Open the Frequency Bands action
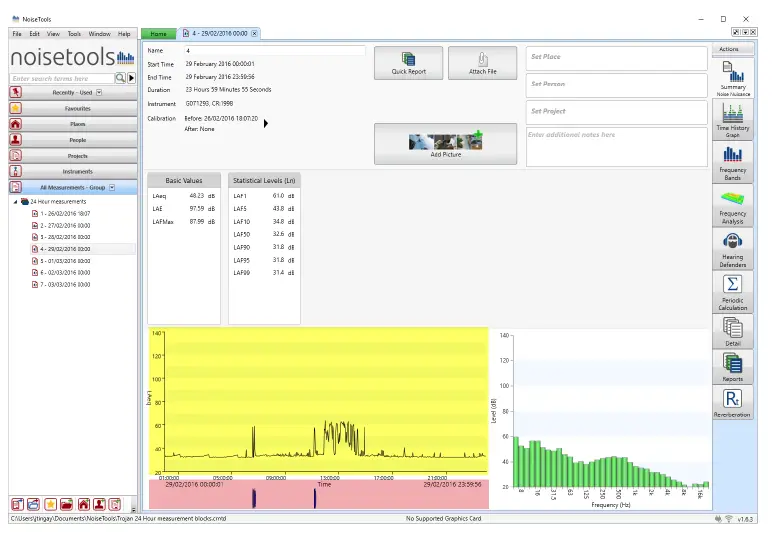 coord(732,162)
